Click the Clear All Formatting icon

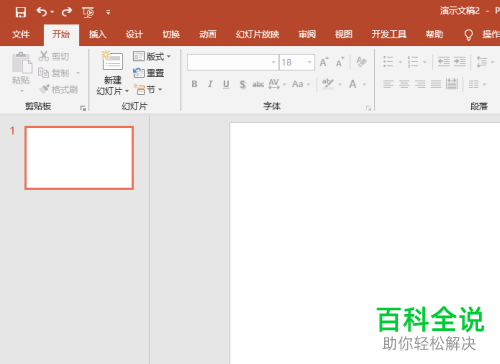361,62
